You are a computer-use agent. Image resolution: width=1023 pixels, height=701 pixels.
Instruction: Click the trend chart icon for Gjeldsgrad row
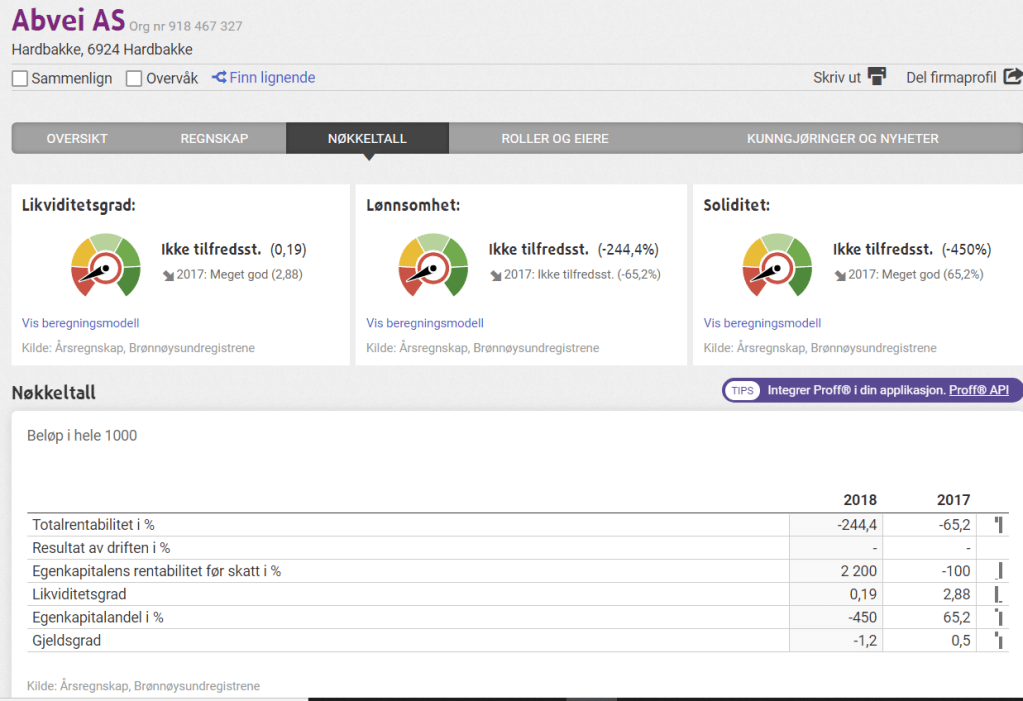pyautogui.click(x=998, y=640)
